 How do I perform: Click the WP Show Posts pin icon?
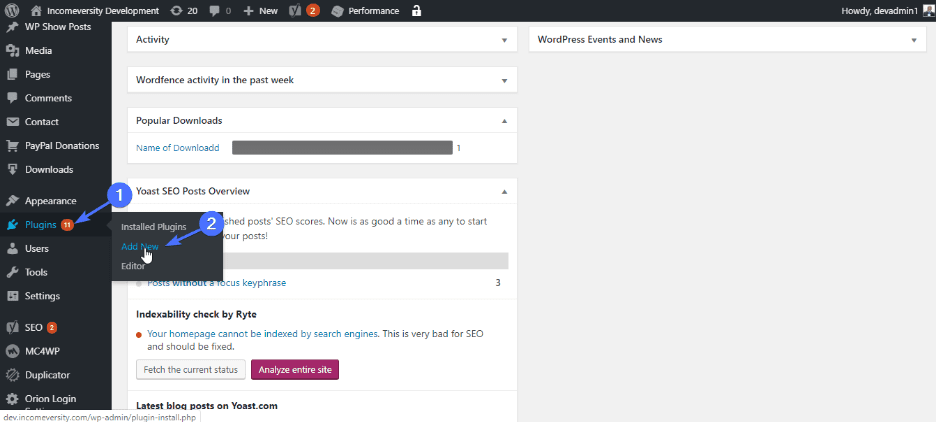pyautogui.click(x=13, y=27)
